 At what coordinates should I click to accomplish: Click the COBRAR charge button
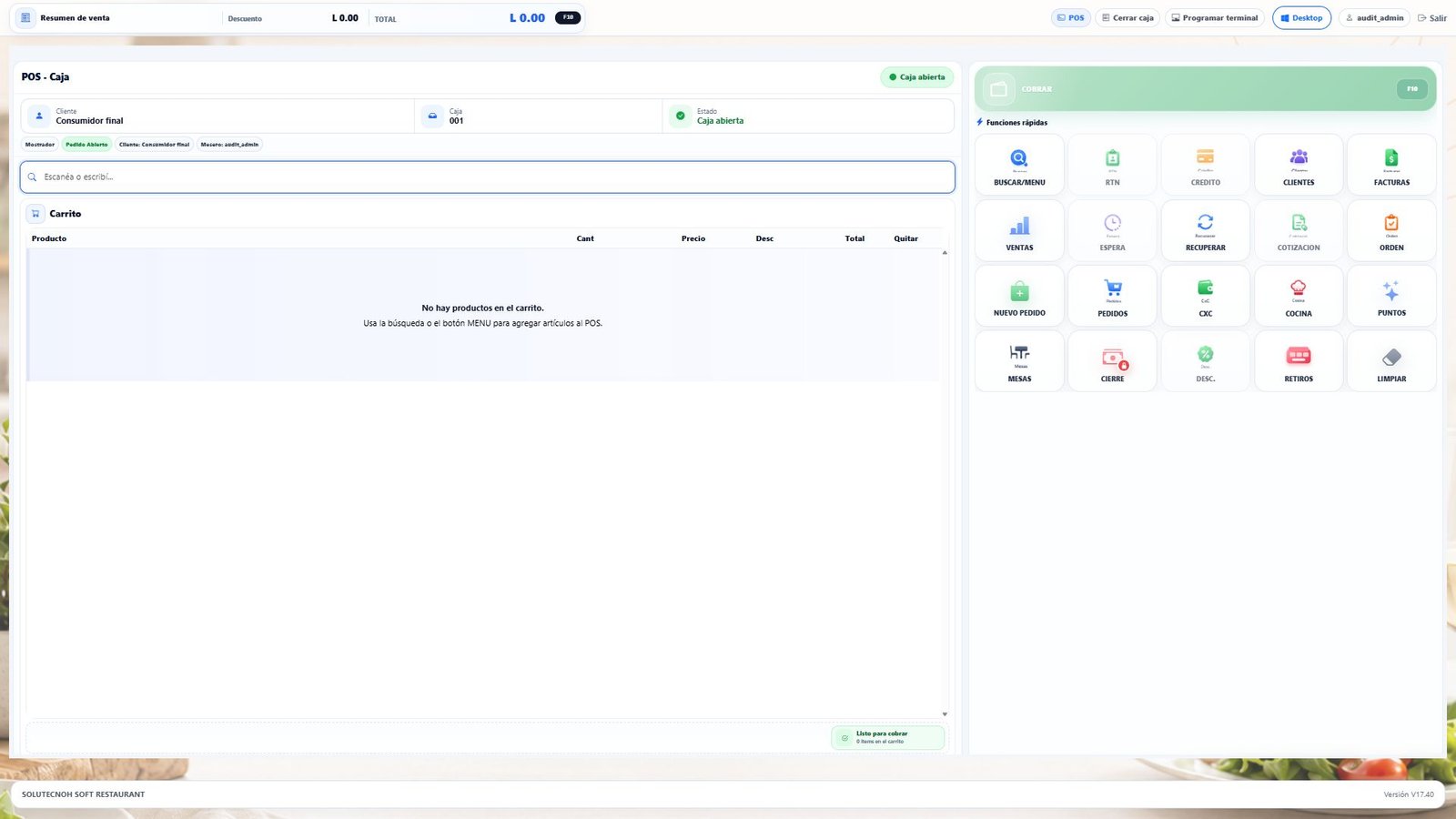(1205, 89)
